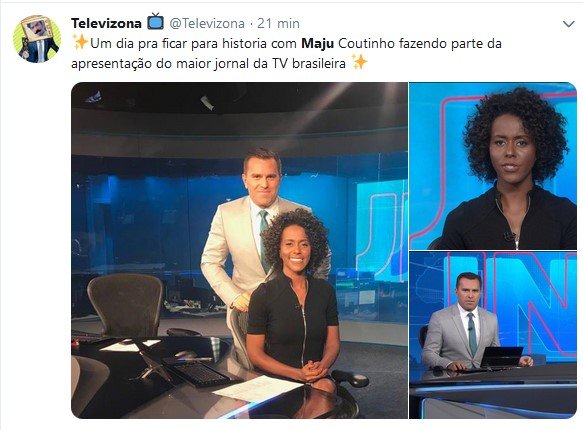
Task: Open the close-up photo of curly-haired presenter
Action: (493, 166)
